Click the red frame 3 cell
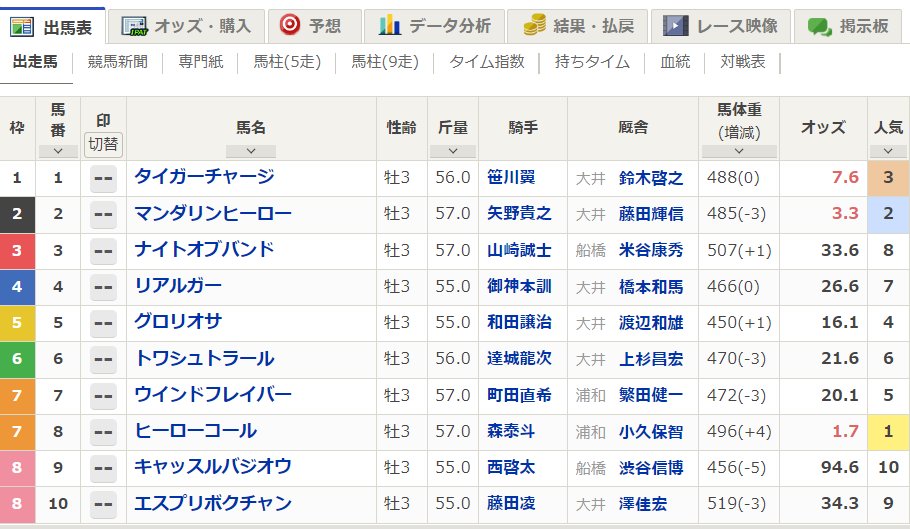Screen dimensions: 910x529 coord(17,251)
